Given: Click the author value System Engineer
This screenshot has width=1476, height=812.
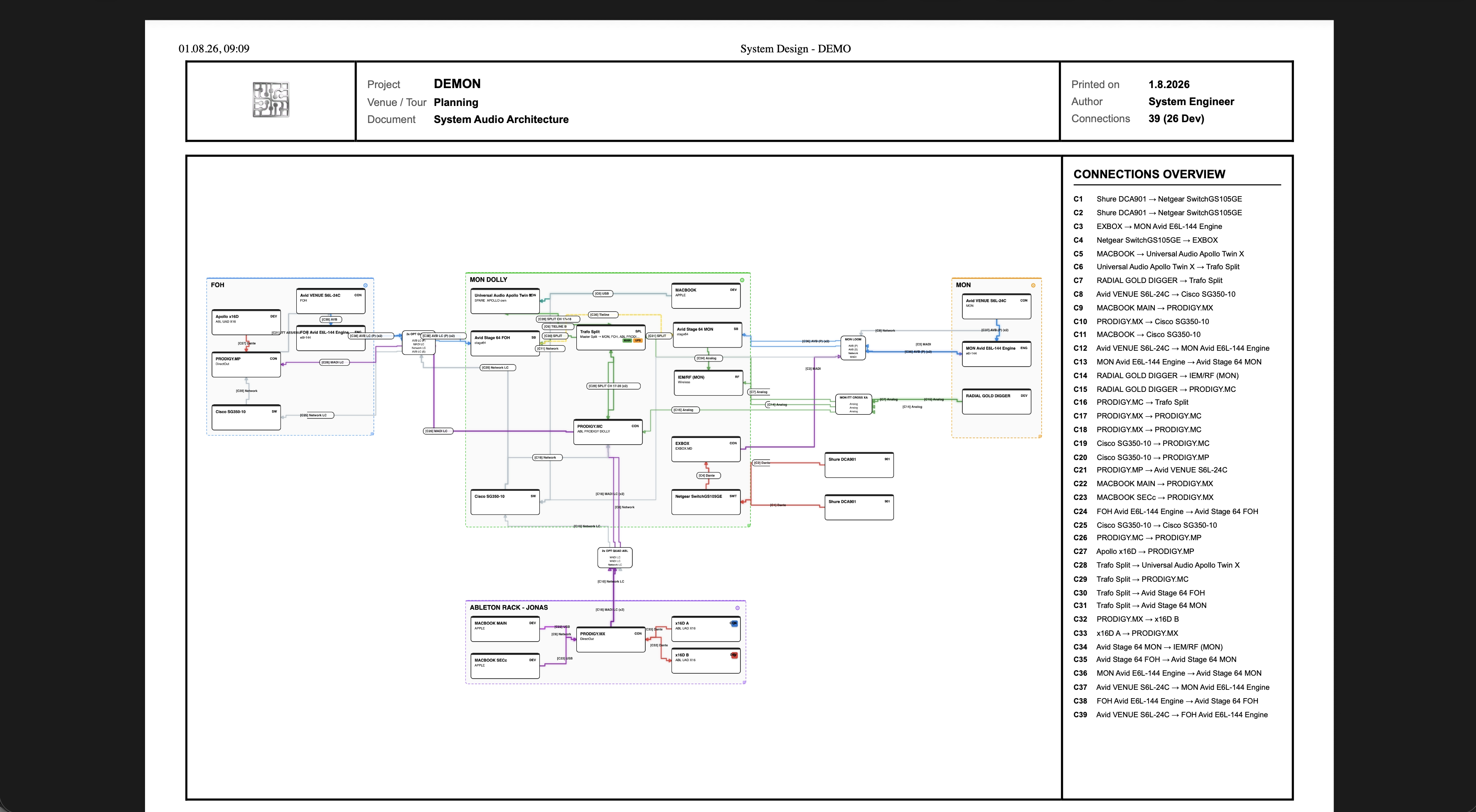Looking at the screenshot, I should point(1191,101).
